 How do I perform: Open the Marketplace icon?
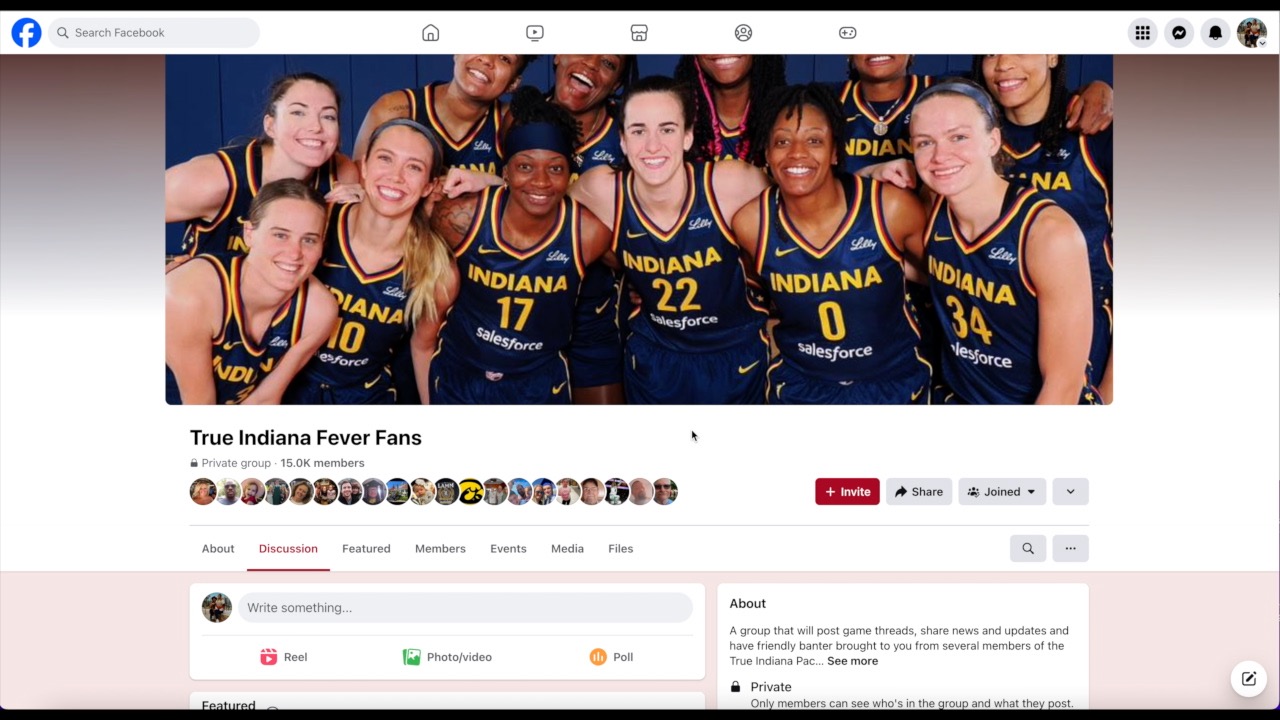(x=639, y=33)
